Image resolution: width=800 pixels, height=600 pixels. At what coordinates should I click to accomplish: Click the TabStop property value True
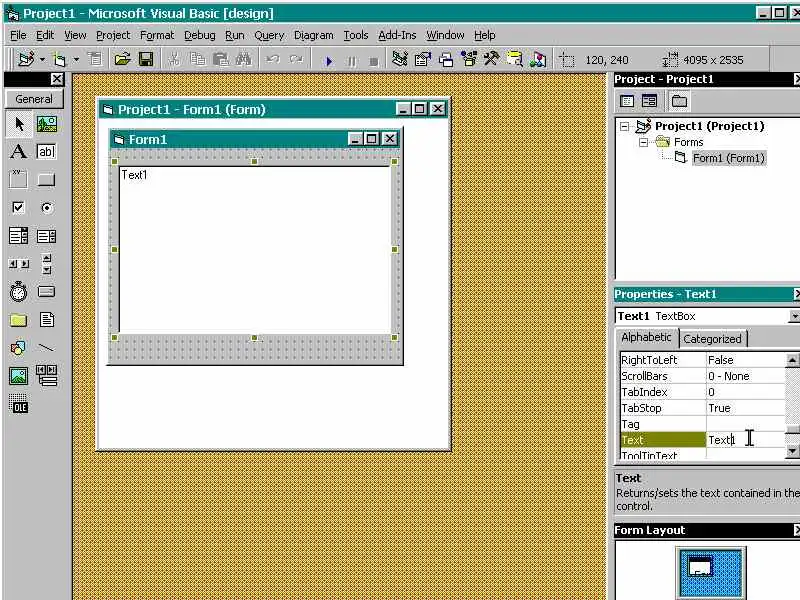point(745,408)
